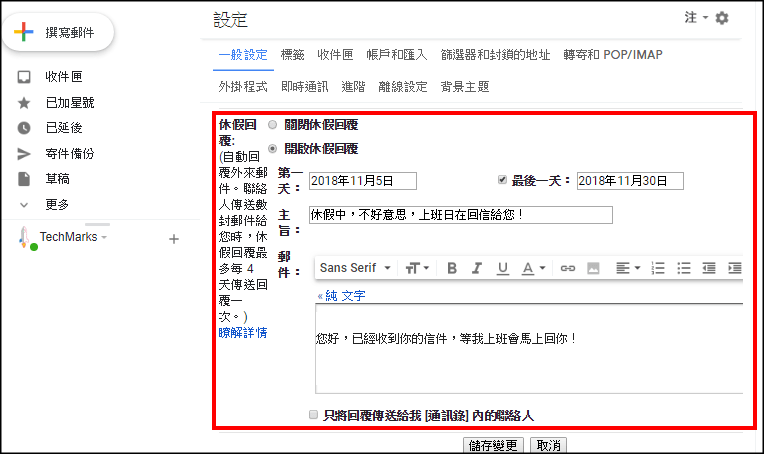Switch to the 離線設定 tab
The height and width of the screenshot is (454, 764).
403,87
